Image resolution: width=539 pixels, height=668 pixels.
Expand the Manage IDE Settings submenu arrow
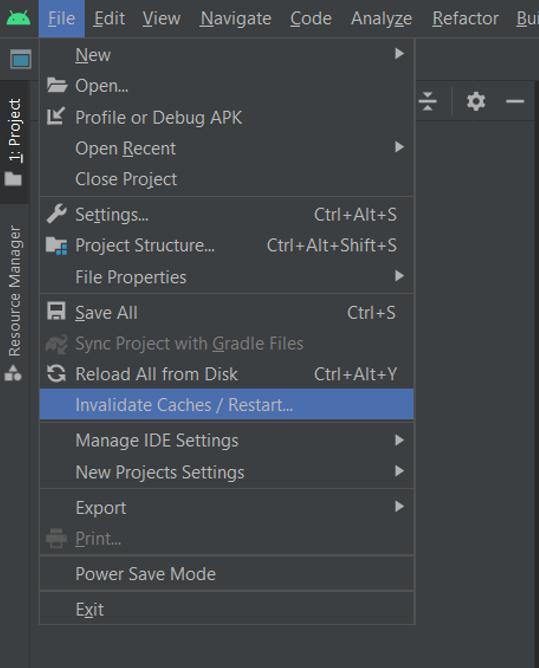pos(399,440)
